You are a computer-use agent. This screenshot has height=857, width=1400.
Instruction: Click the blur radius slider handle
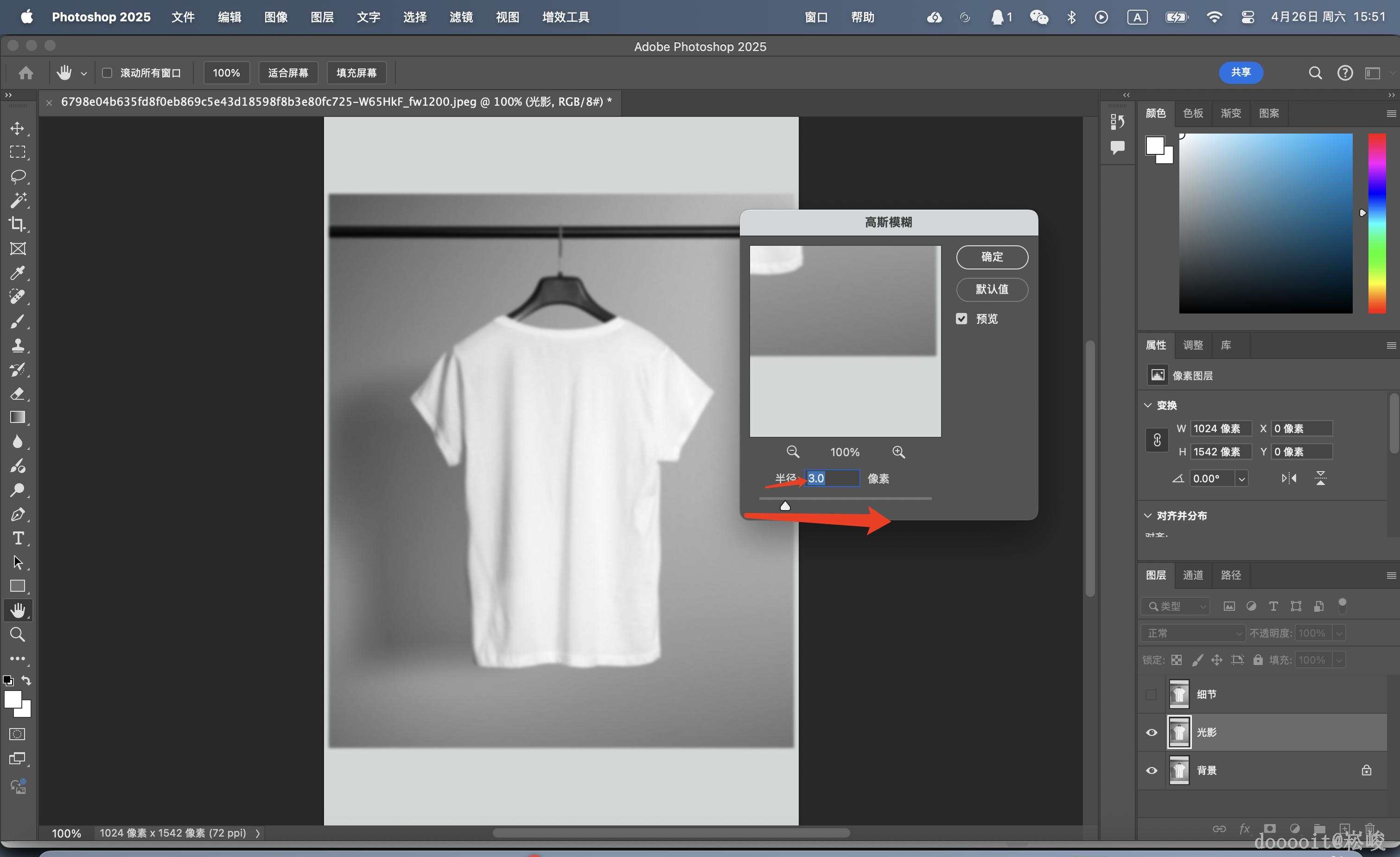pyautogui.click(x=785, y=505)
